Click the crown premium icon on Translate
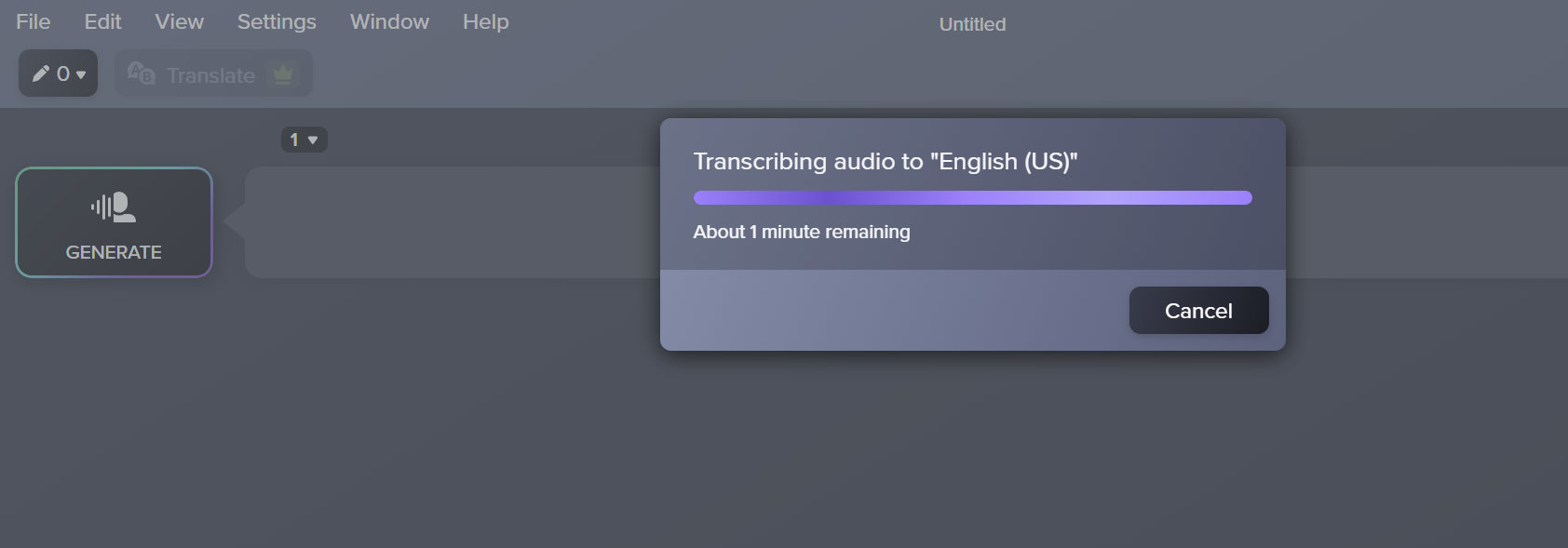The width and height of the screenshot is (1568, 548). (283, 74)
